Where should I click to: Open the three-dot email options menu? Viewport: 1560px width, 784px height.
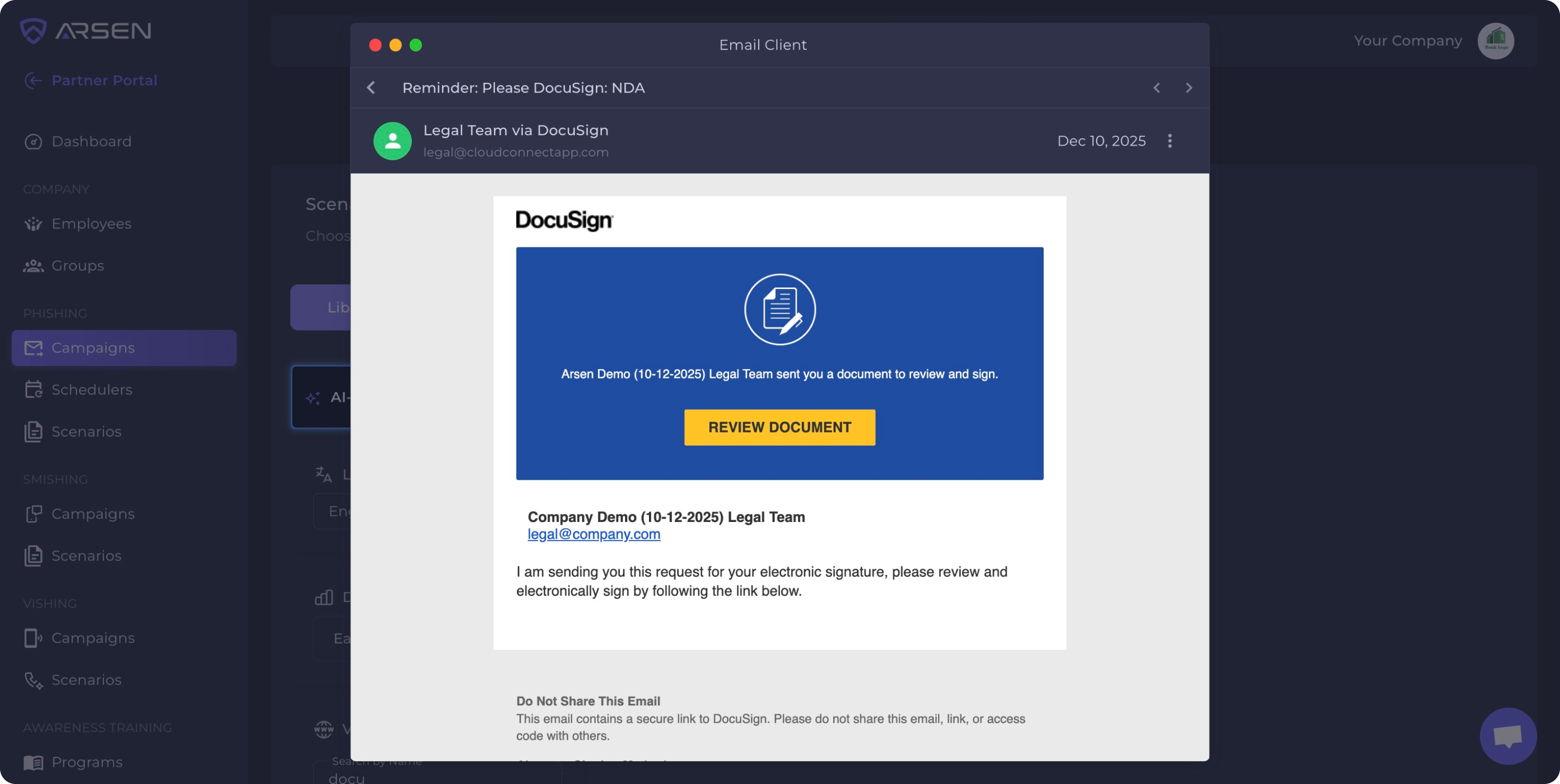[x=1169, y=140]
